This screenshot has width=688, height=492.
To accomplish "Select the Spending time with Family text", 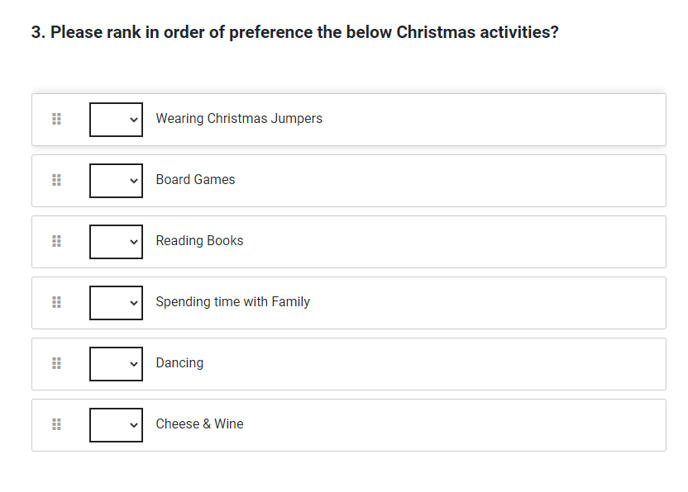I will (x=233, y=302).
